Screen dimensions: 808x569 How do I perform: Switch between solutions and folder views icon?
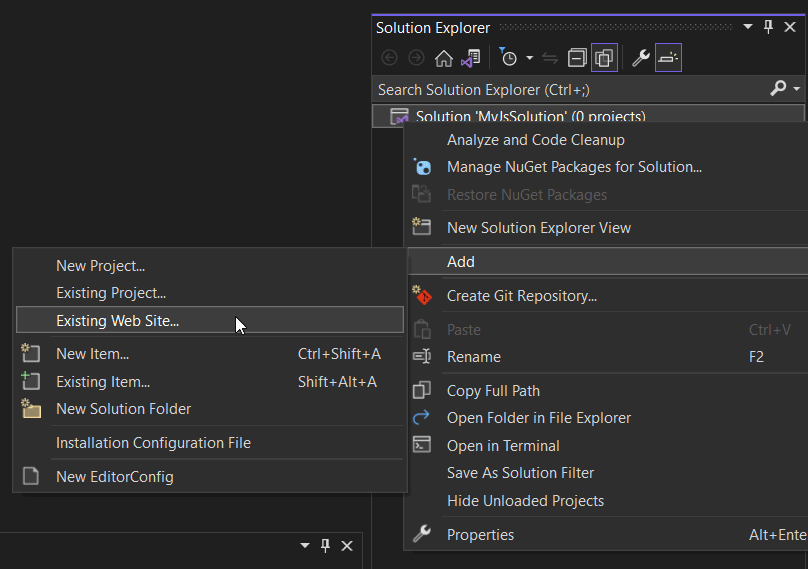pyautogui.click(x=471, y=58)
